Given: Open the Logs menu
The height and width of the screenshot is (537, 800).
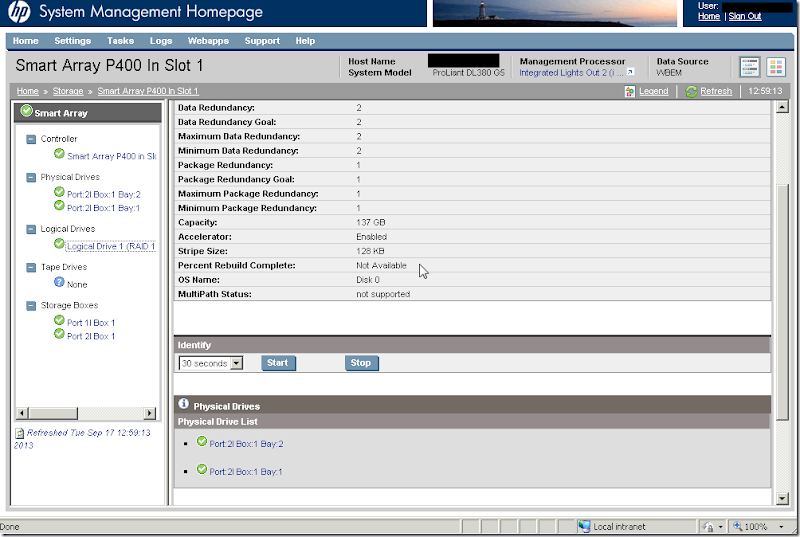Looking at the screenshot, I should 161,41.
